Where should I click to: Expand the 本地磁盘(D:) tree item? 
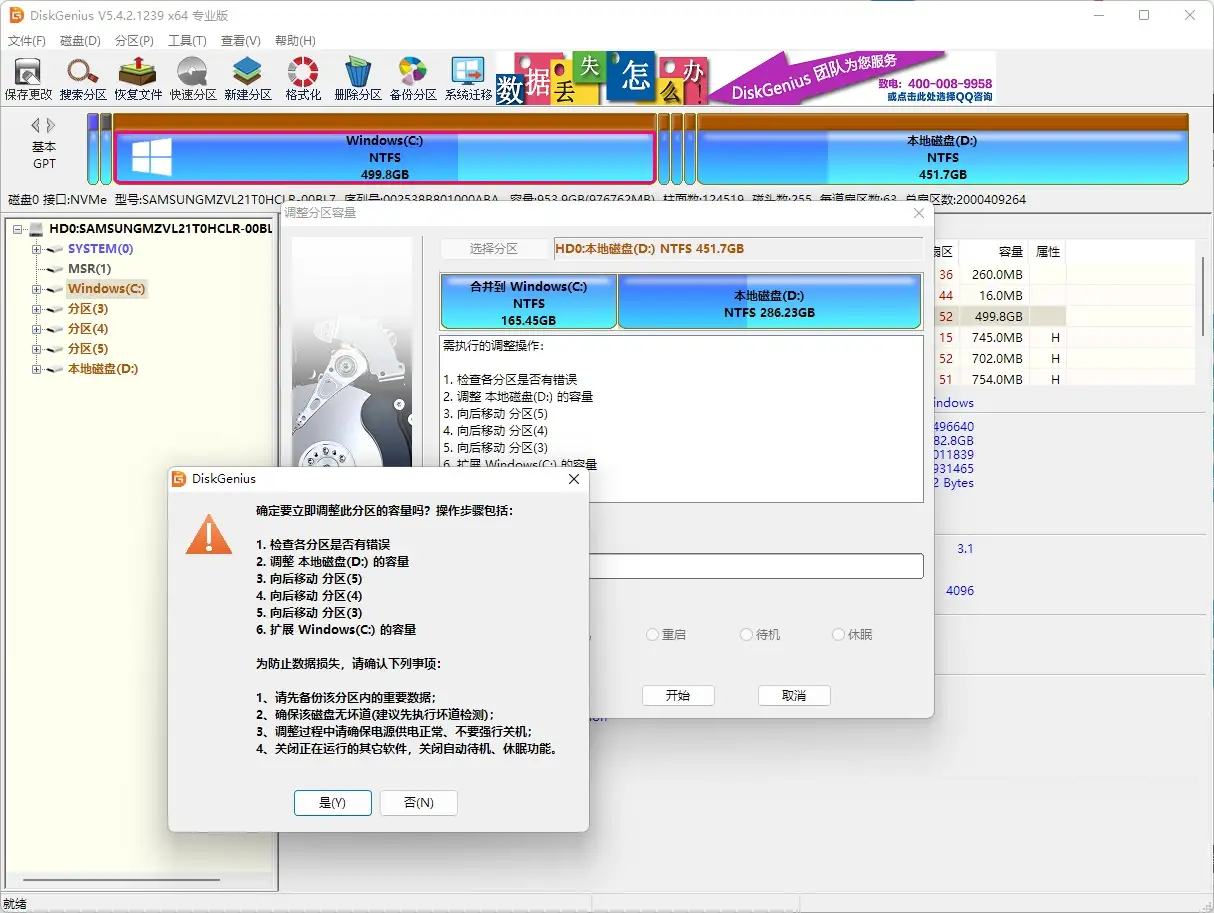35,368
